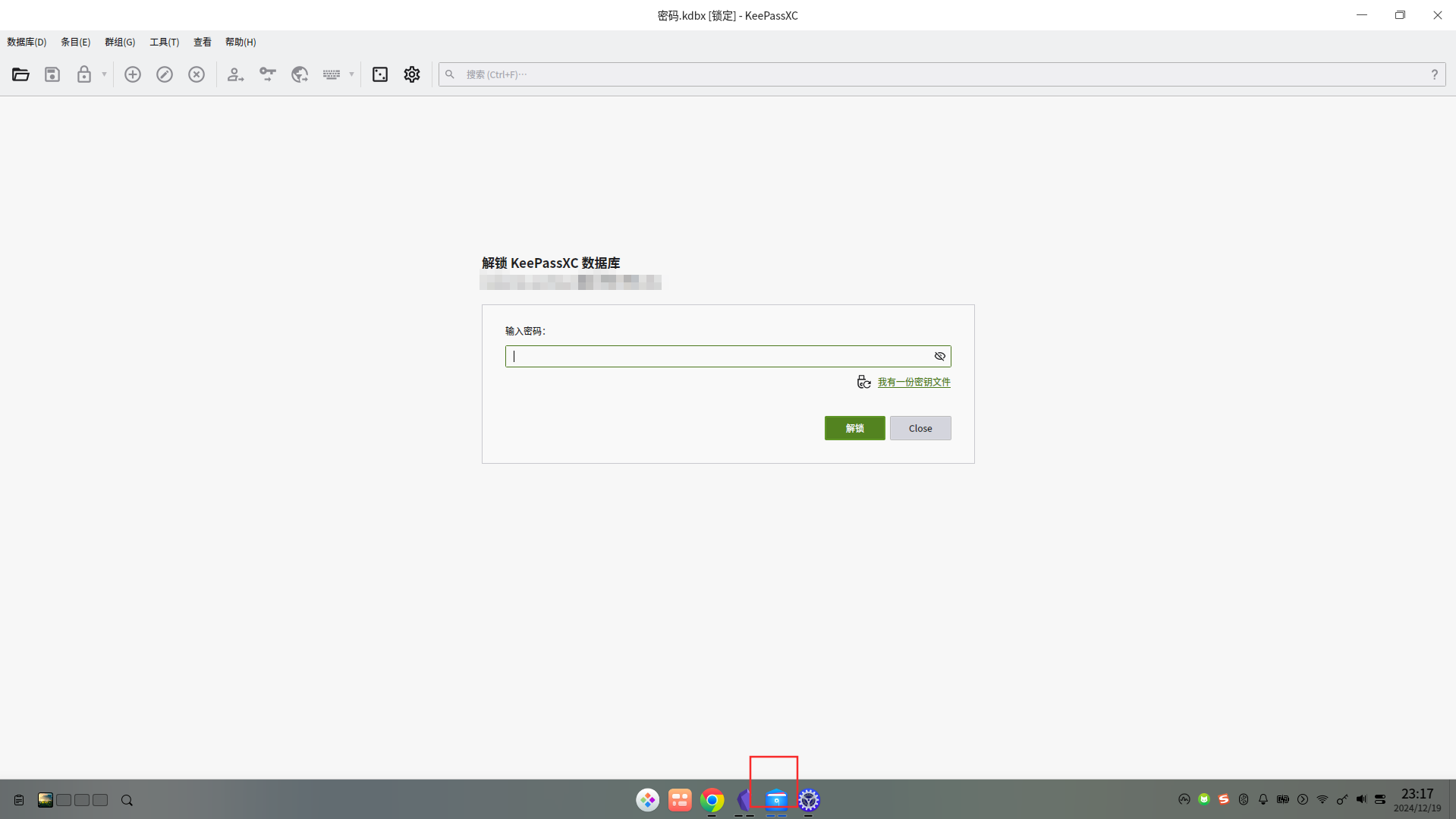Screen dimensions: 1456x819
Task: Click the Close button in unlock dialog
Action: [920, 428]
